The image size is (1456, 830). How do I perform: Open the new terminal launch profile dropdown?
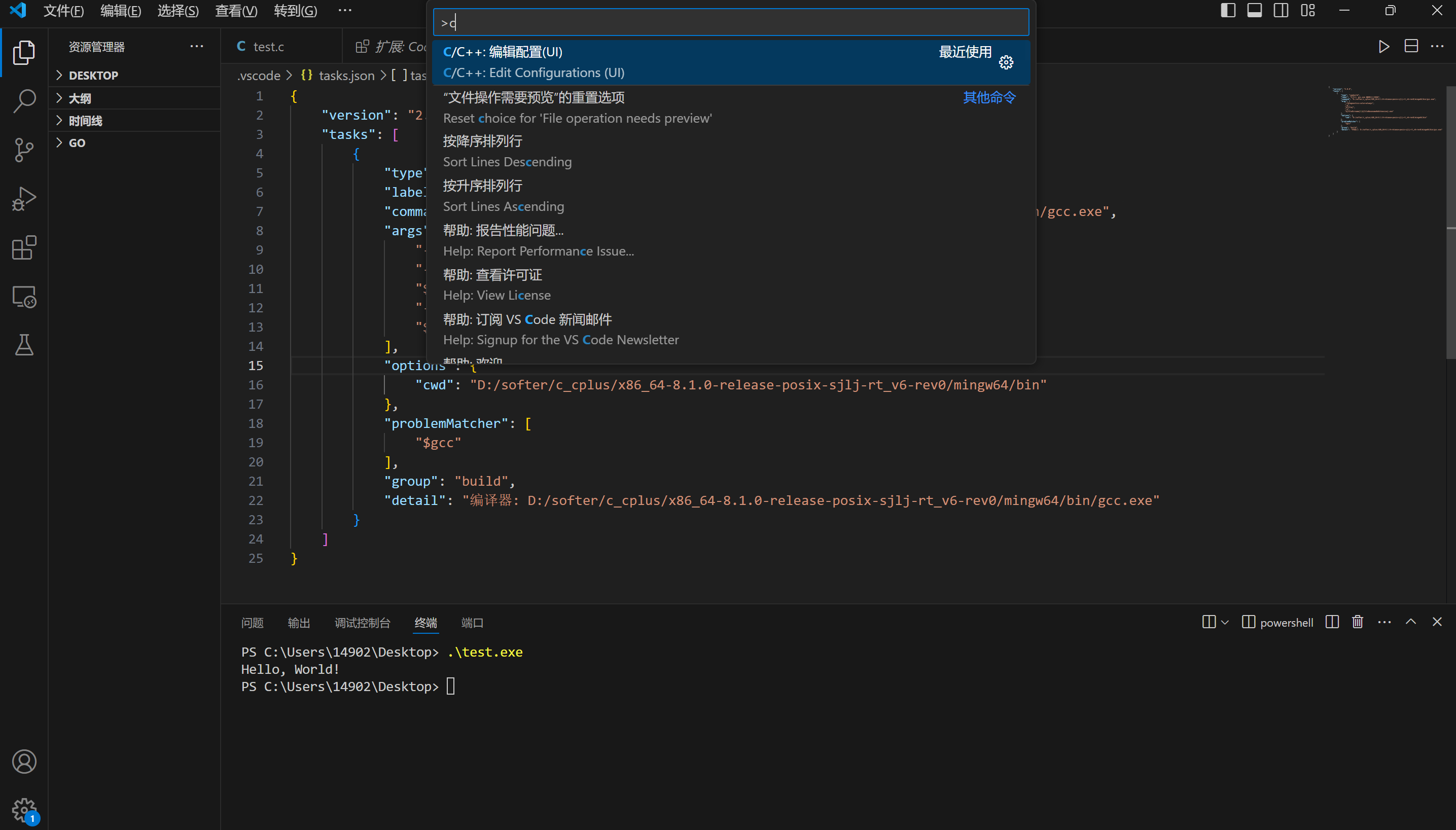(x=1225, y=622)
